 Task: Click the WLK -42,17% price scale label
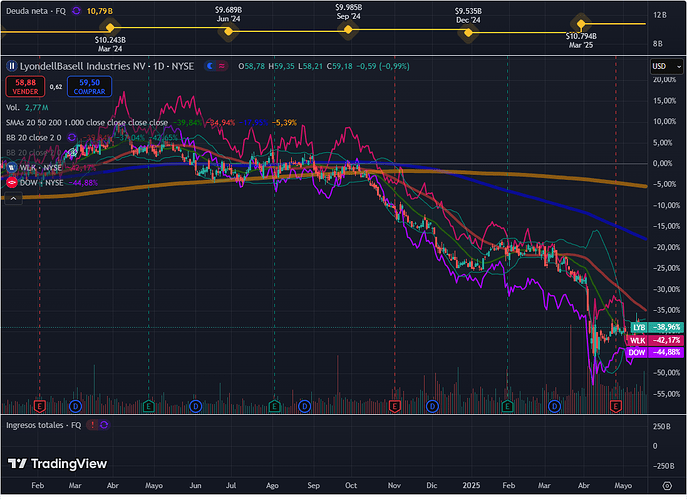(x=655, y=340)
